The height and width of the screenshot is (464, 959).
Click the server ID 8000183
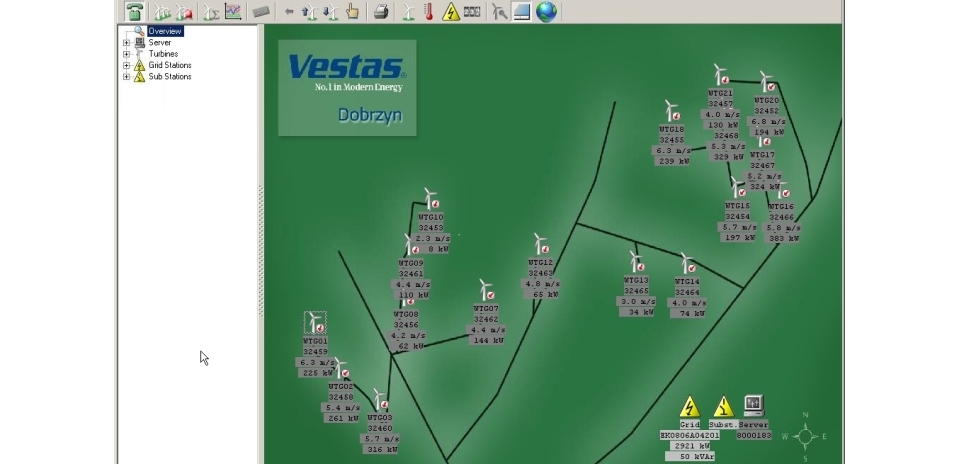pyautogui.click(x=754, y=436)
